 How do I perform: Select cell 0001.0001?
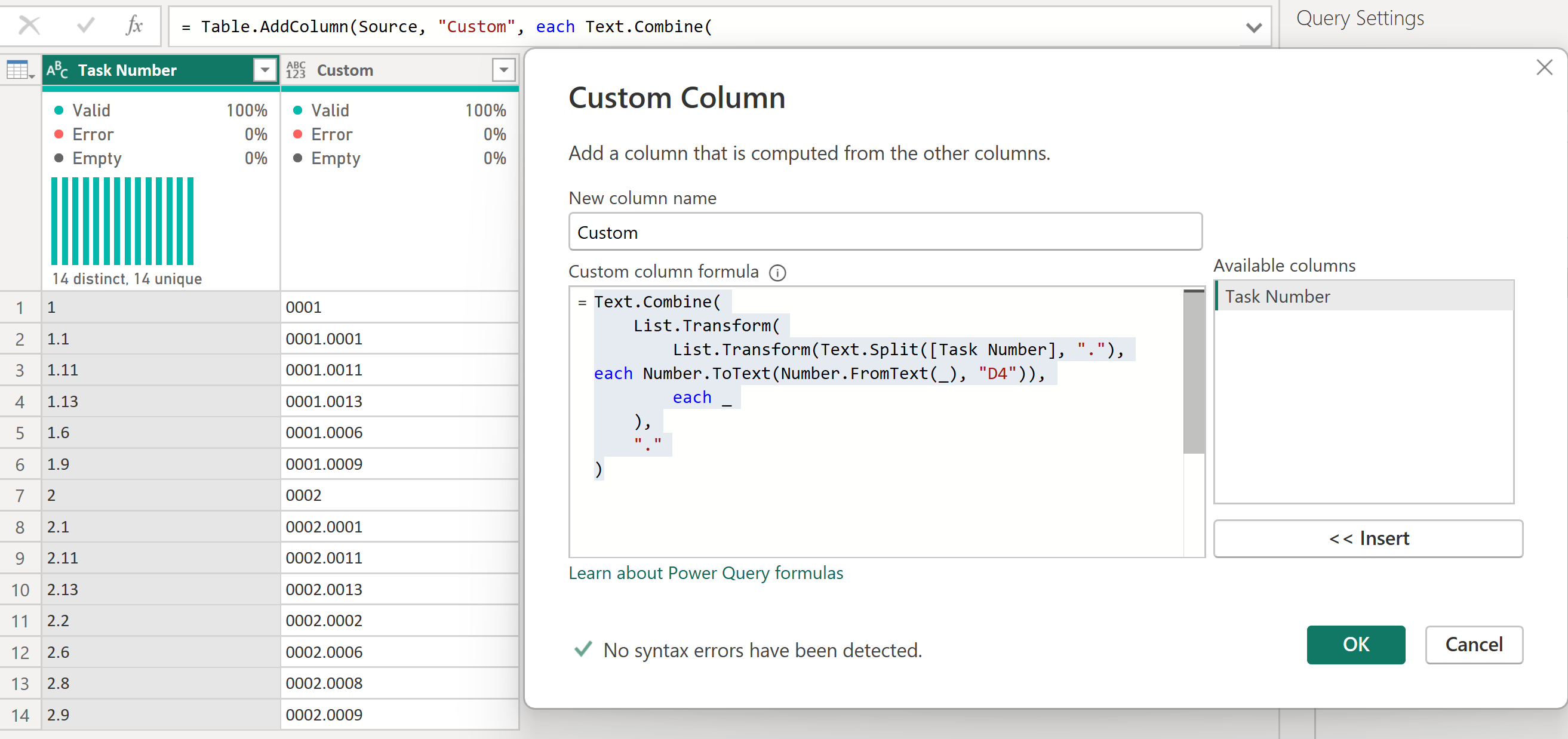(399, 338)
